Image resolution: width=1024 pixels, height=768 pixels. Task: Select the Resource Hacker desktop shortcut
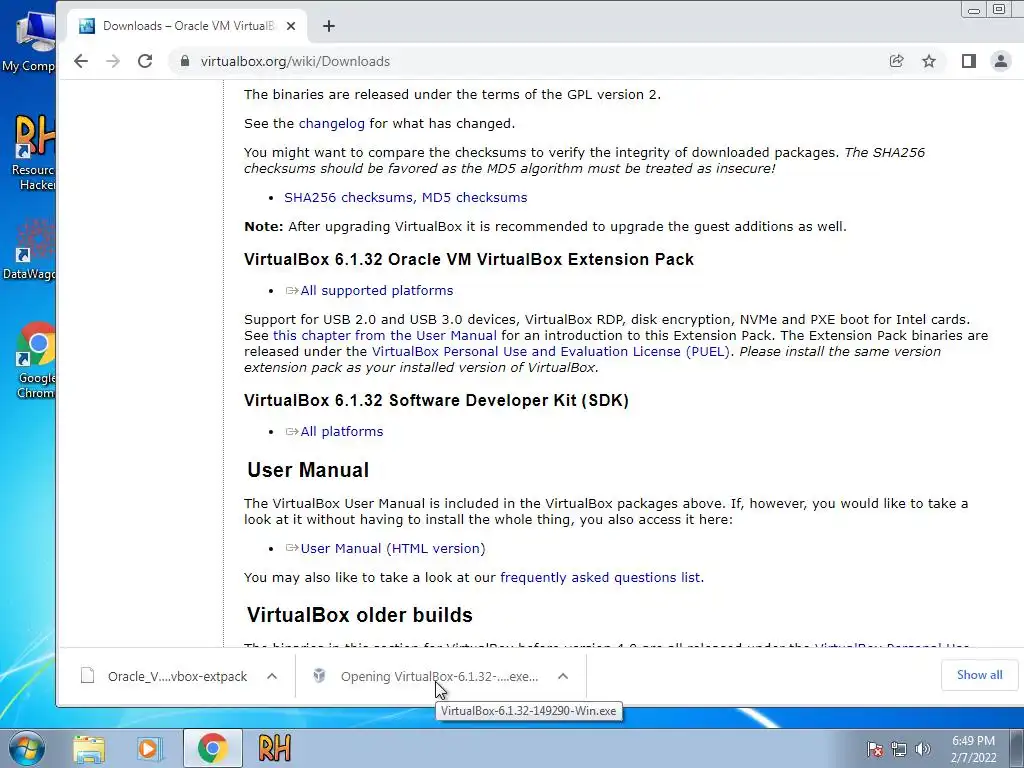pyautogui.click(x=33, y=153)
